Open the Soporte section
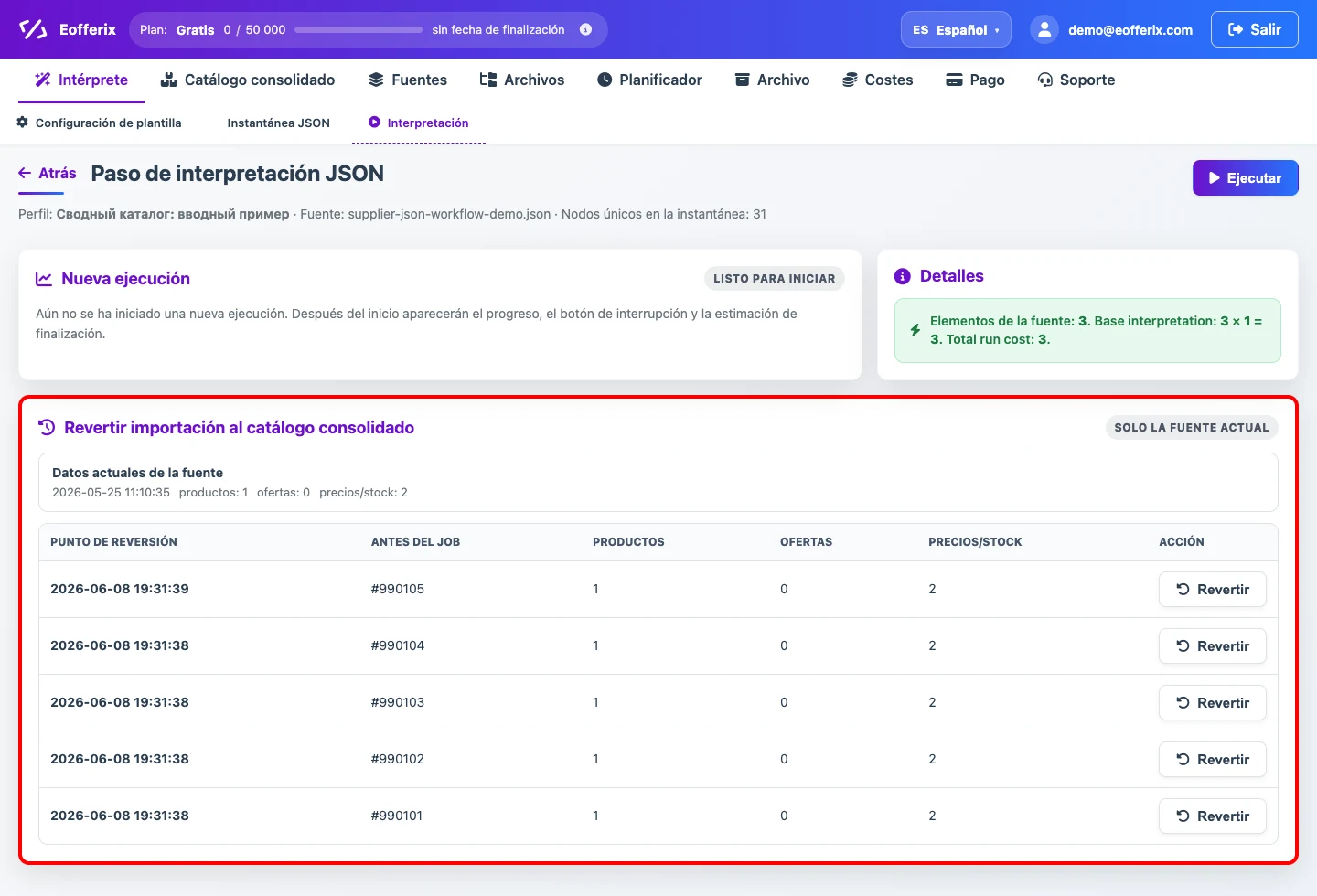This screenshot has width=1317, height=896. [1076, 80]
